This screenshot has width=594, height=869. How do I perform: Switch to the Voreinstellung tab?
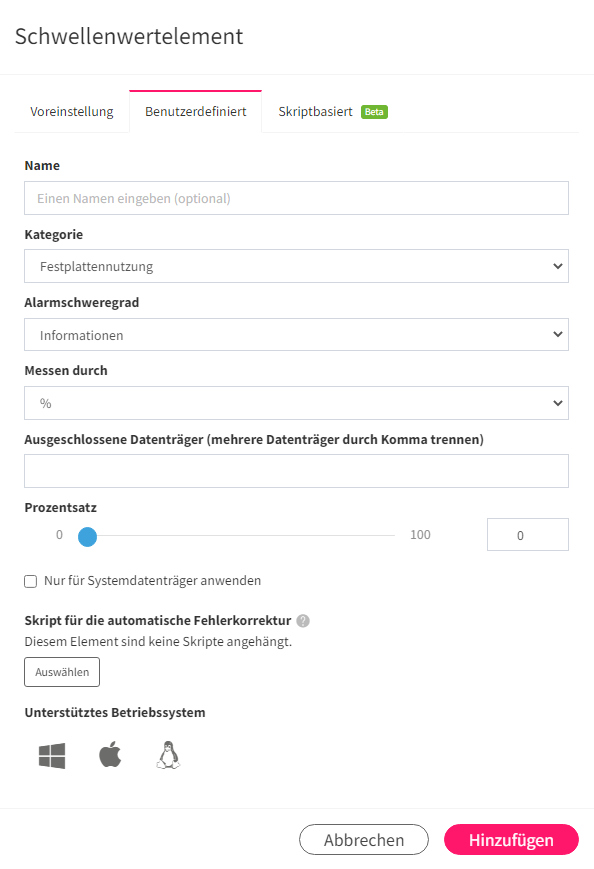71,111
